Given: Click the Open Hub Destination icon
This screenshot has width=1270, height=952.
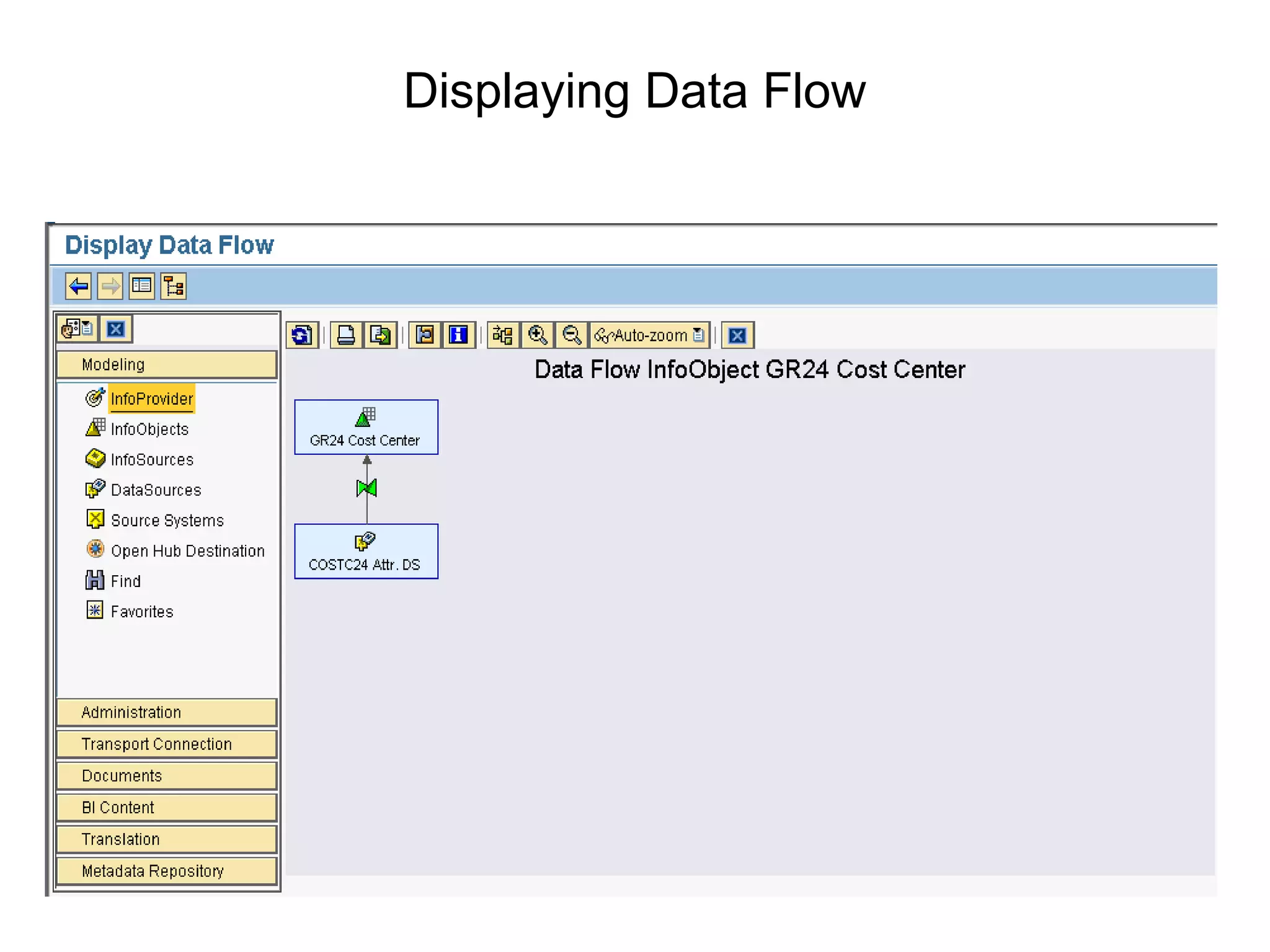Looking at the screenshot, I should point(95,549).
